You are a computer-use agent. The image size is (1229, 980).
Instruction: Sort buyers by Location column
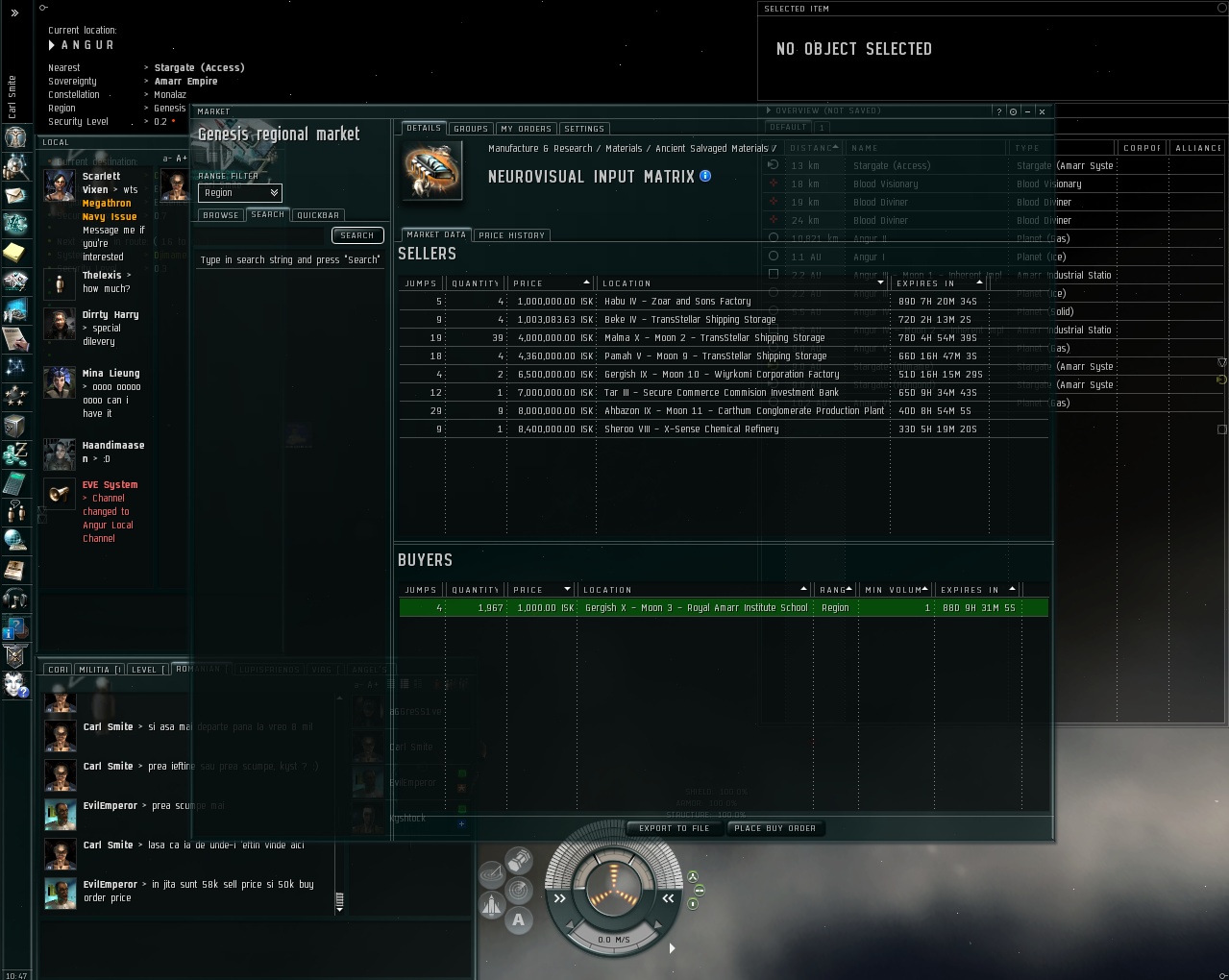click(x=696, y=590)
